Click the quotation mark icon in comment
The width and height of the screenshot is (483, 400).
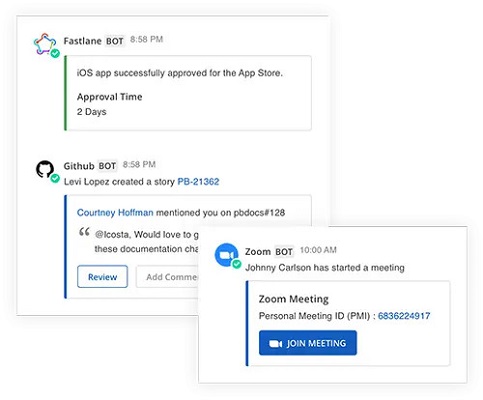tap(84, 232)
